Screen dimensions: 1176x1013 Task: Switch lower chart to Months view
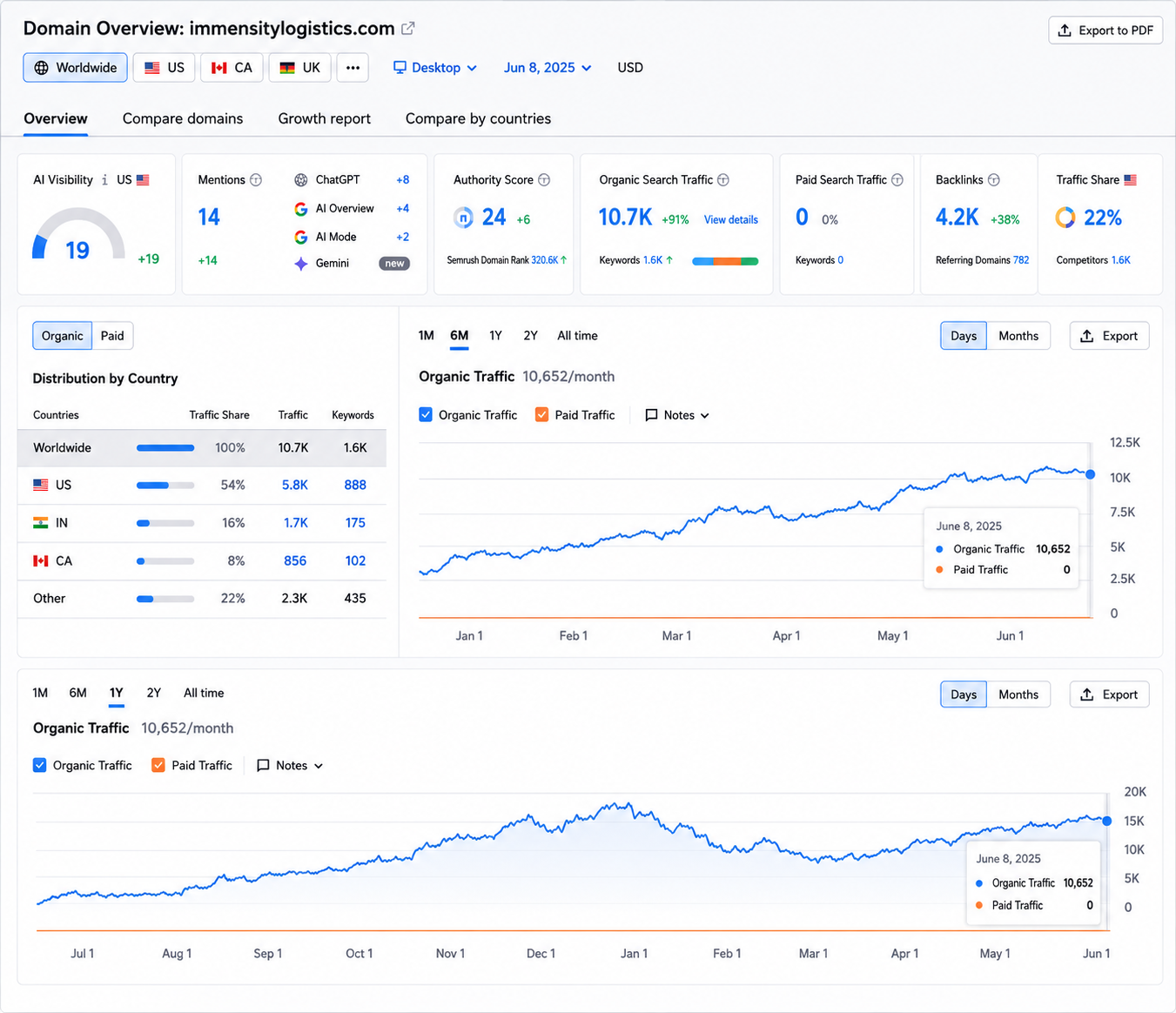click(x=1018, y=694)
